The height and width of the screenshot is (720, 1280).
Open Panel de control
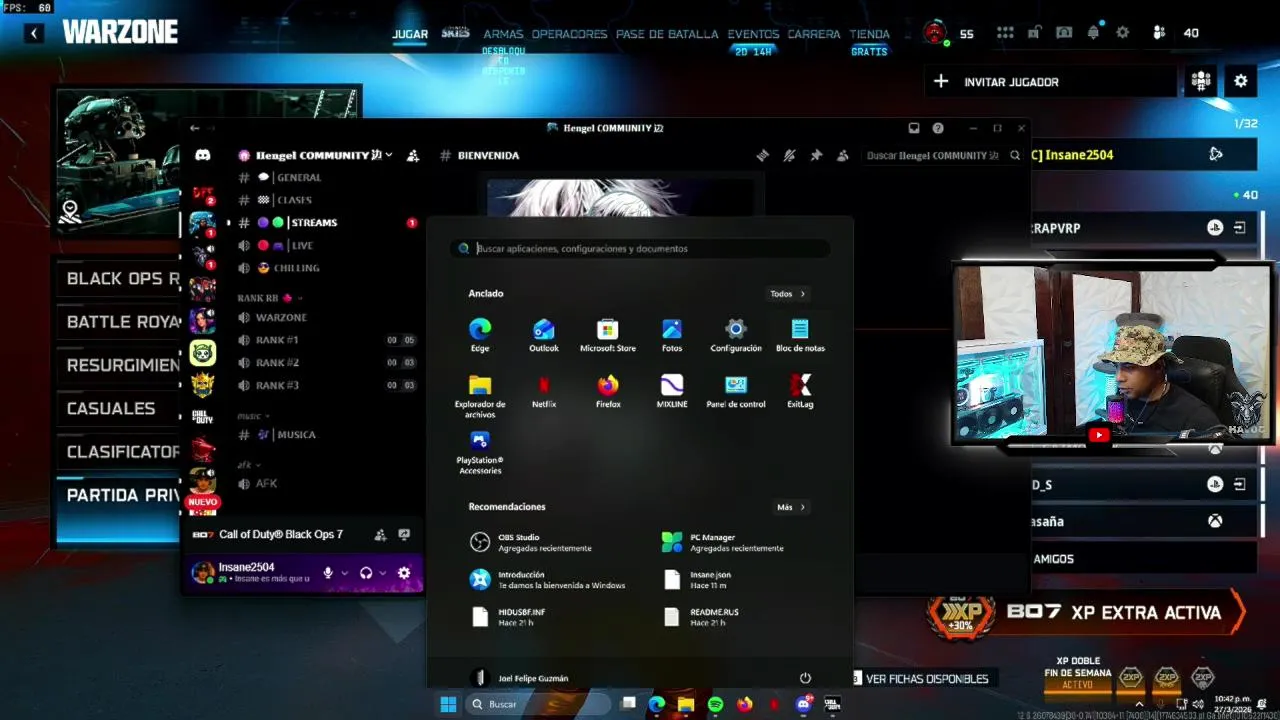click(736, 391)
